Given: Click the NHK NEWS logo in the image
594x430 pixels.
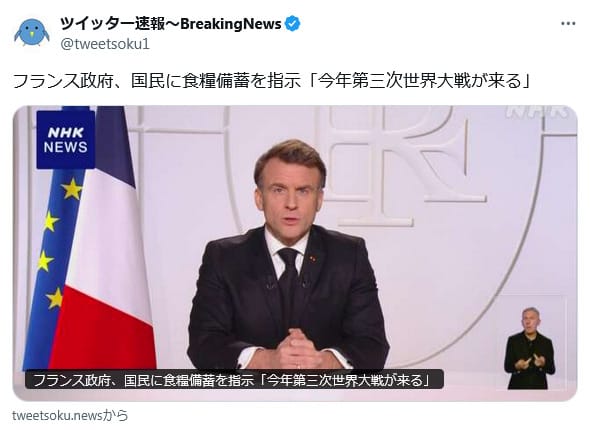Looking at the screenshot, I should 66,140.
